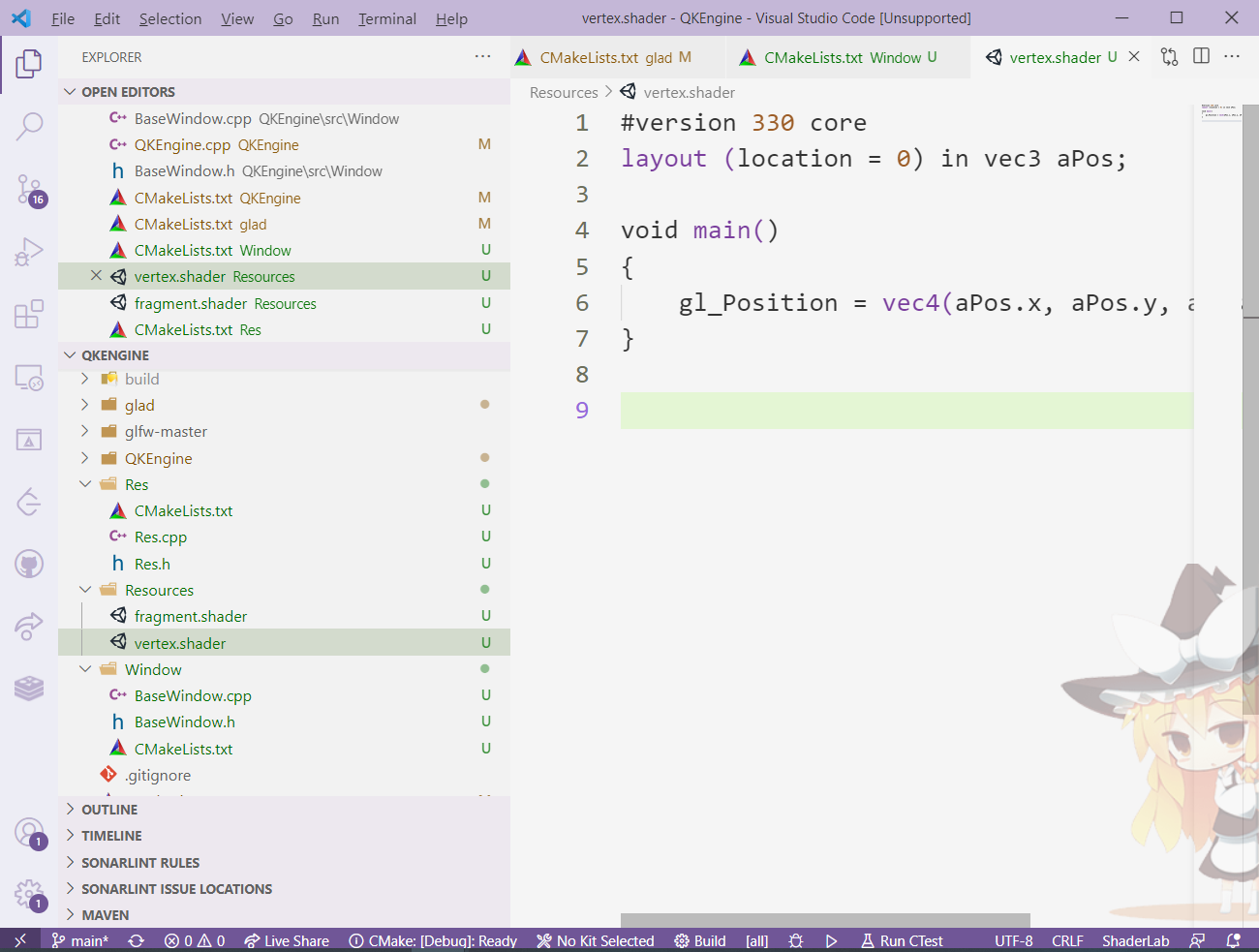Collapse the Res folder
Image resolution: width=1259 pixels, height=952 pixels.
point(85,484)
